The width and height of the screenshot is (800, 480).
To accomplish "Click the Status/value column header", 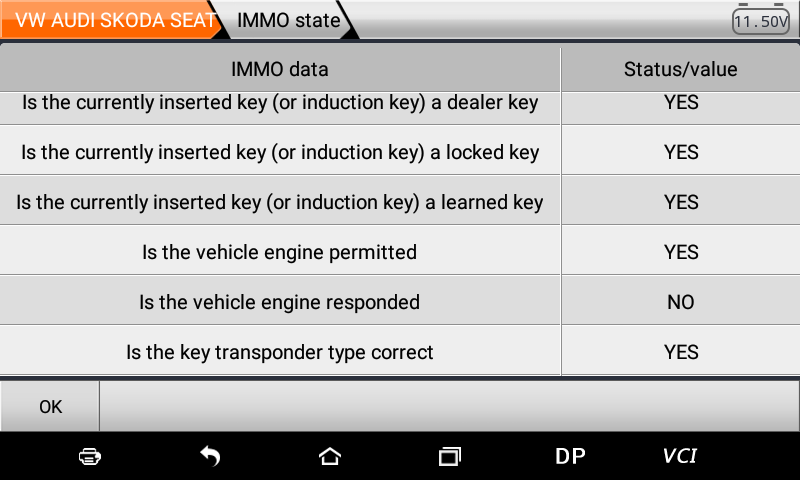I will pos(680,69).
